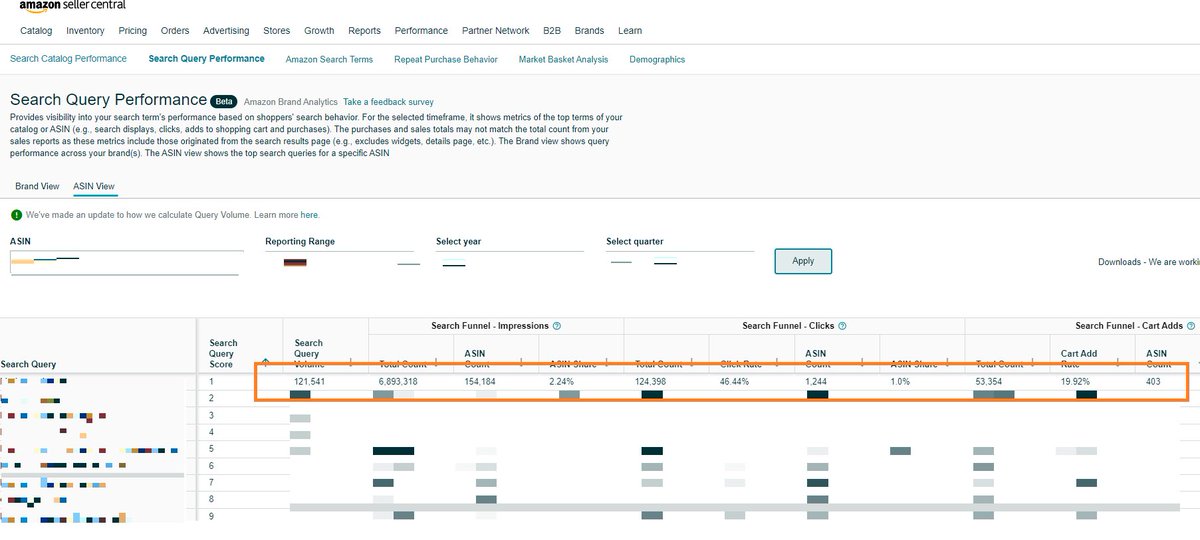The image size is (1200, 540).
Task: Select the Search Query Performance tab
Action: point(207,59)
